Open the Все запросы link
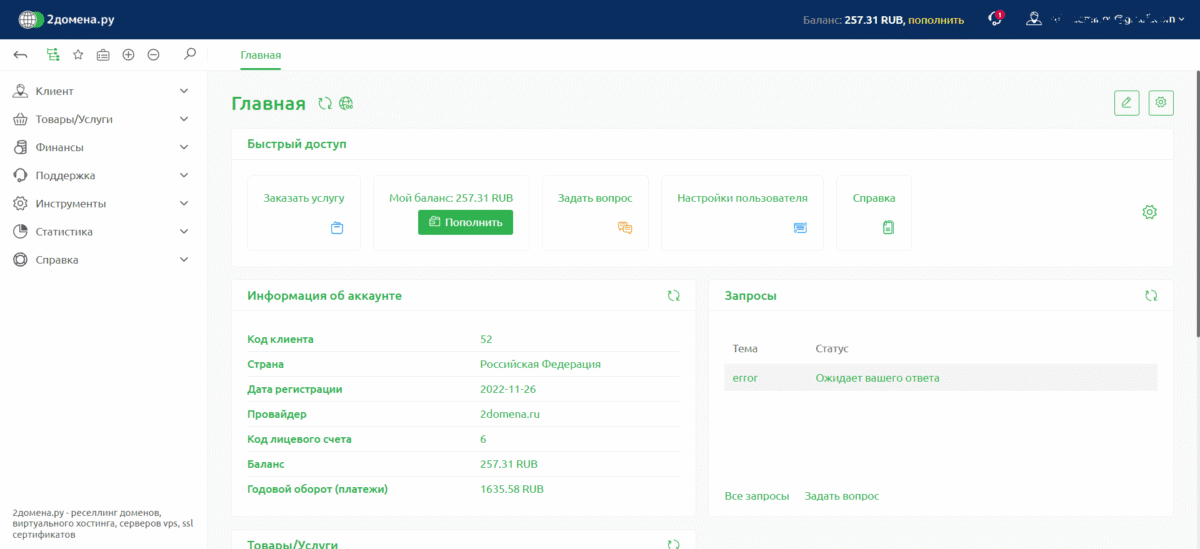1200x549 pixels. coord(756,496)
